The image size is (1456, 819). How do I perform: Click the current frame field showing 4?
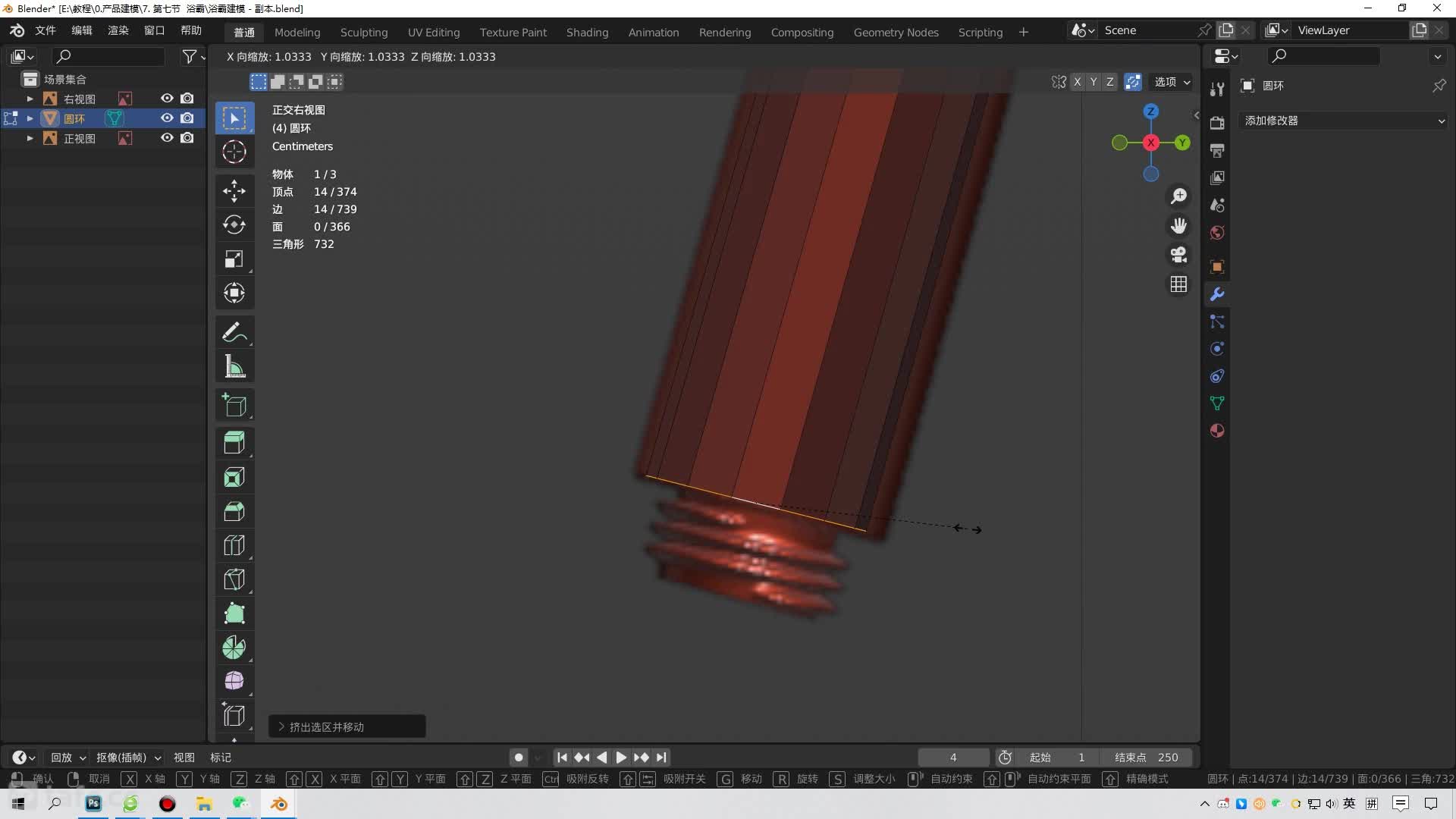[x=953, y=757]
